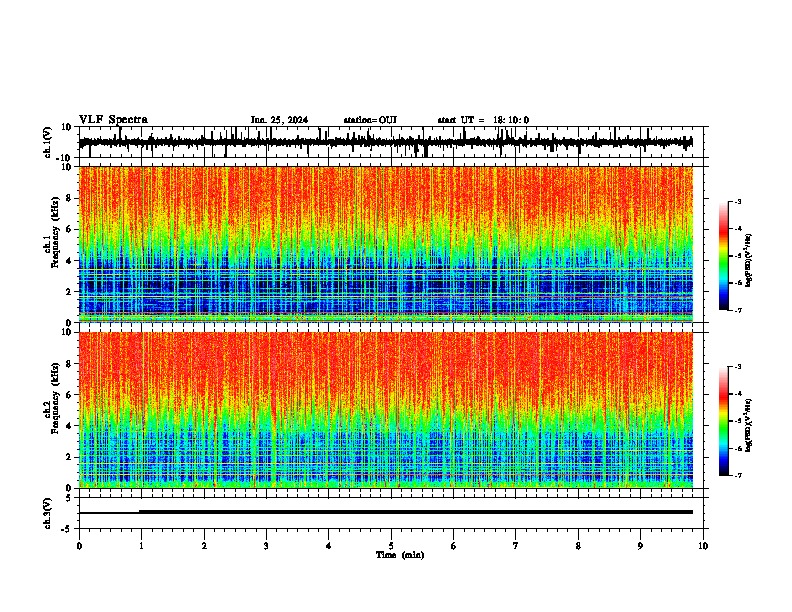Click the time axis tick label "1"
This screenshot has width=792, height=612.
(x=141, y=546)
